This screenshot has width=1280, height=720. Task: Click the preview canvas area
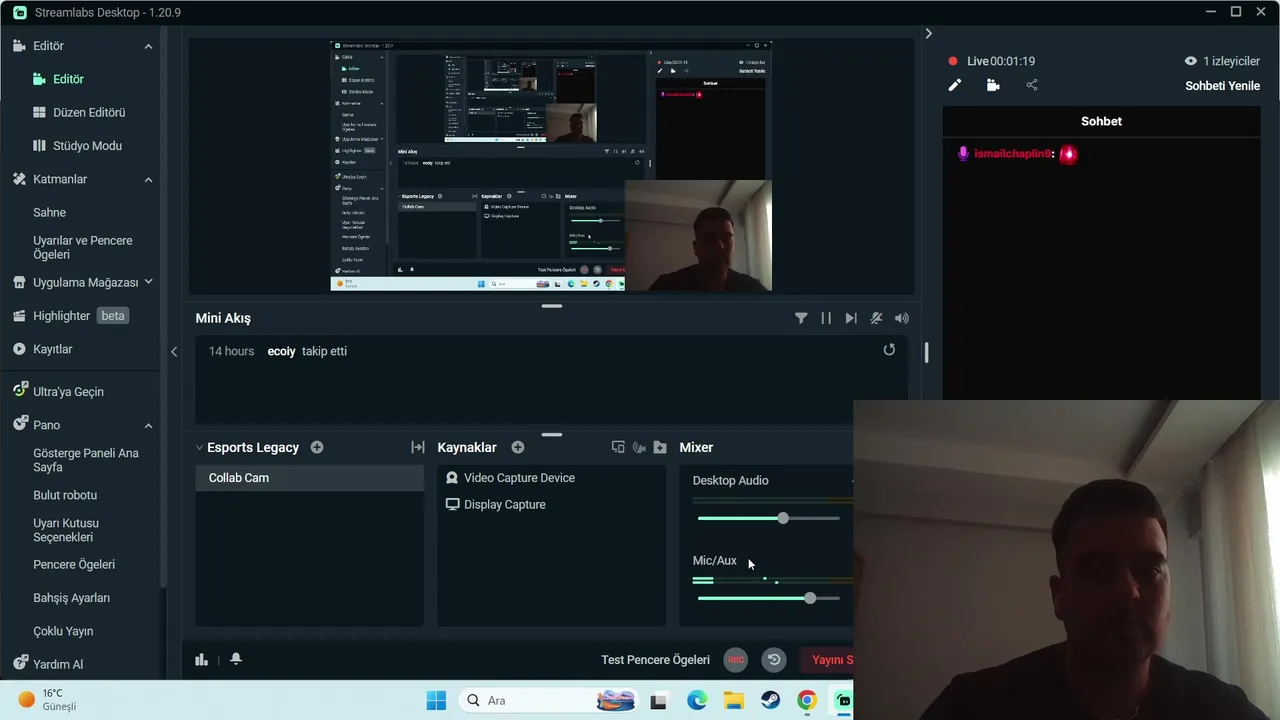coord(551,166)
